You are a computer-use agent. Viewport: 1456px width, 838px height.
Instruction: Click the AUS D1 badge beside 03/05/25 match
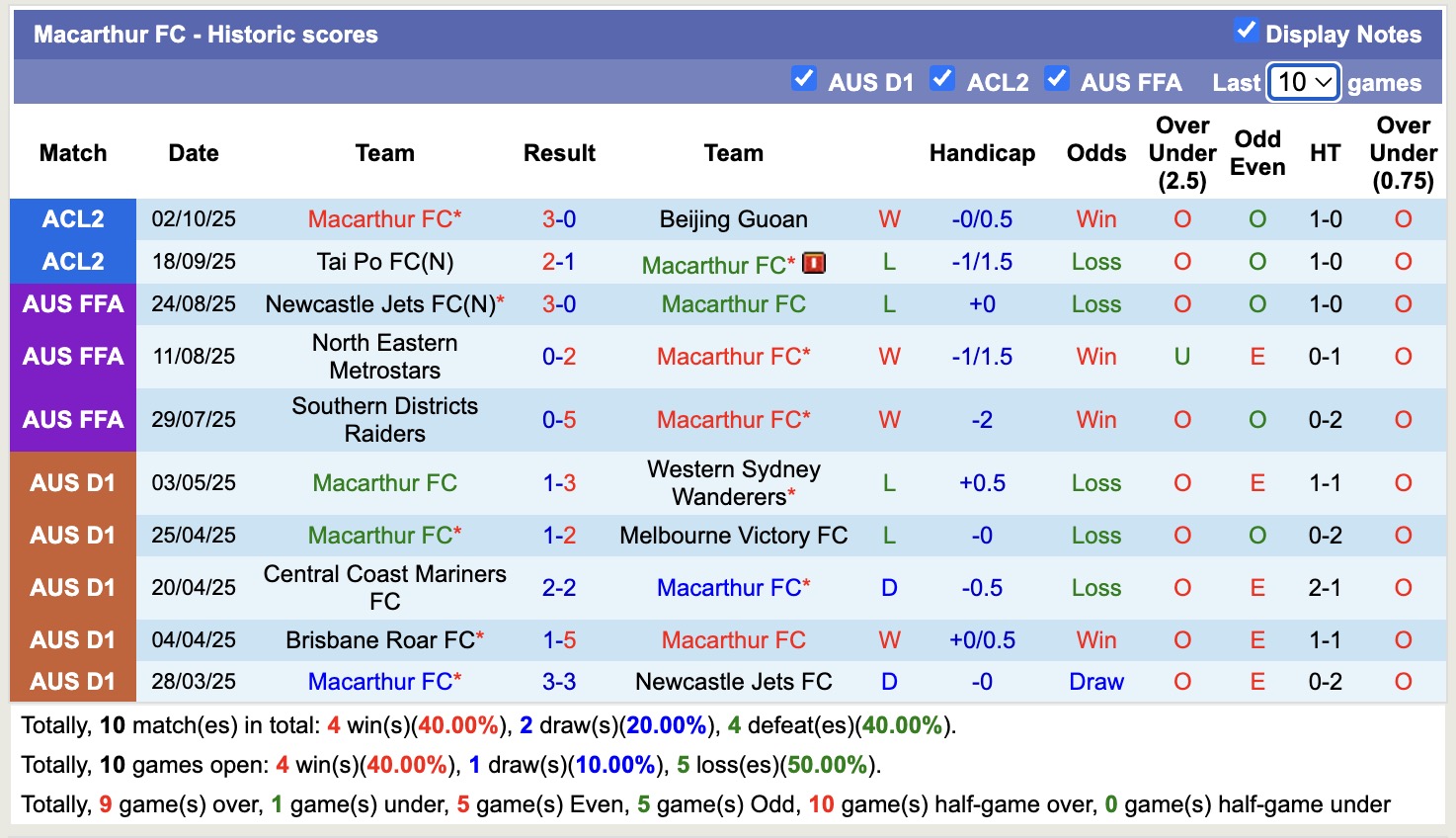72,482
